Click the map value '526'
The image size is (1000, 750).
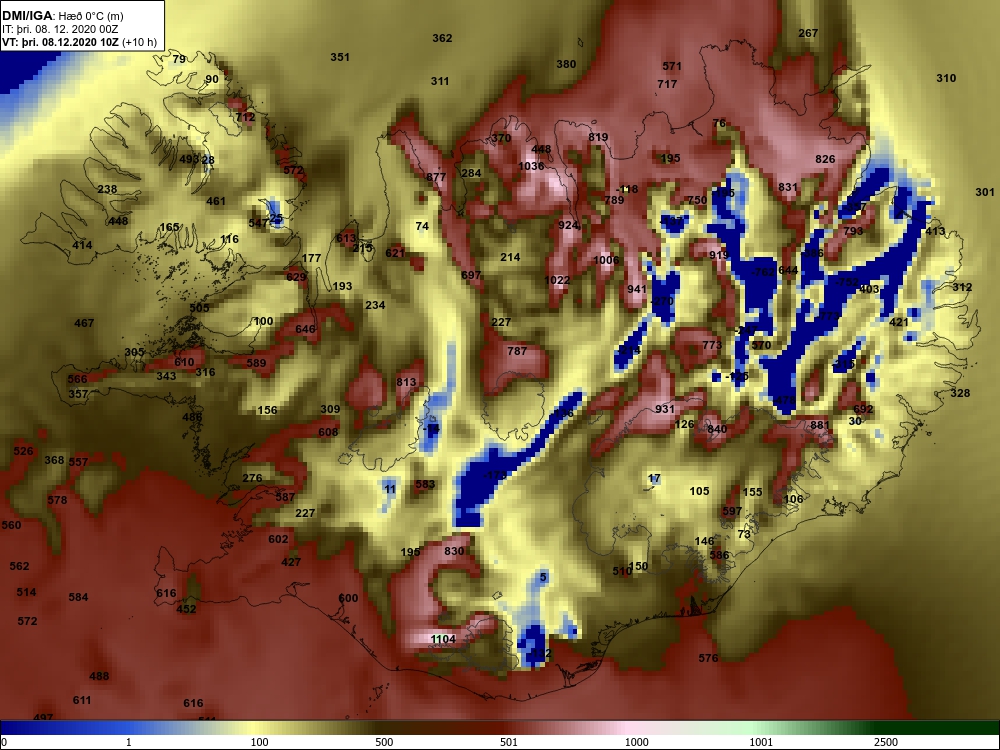pyautogui.click(x=23, y=452)
